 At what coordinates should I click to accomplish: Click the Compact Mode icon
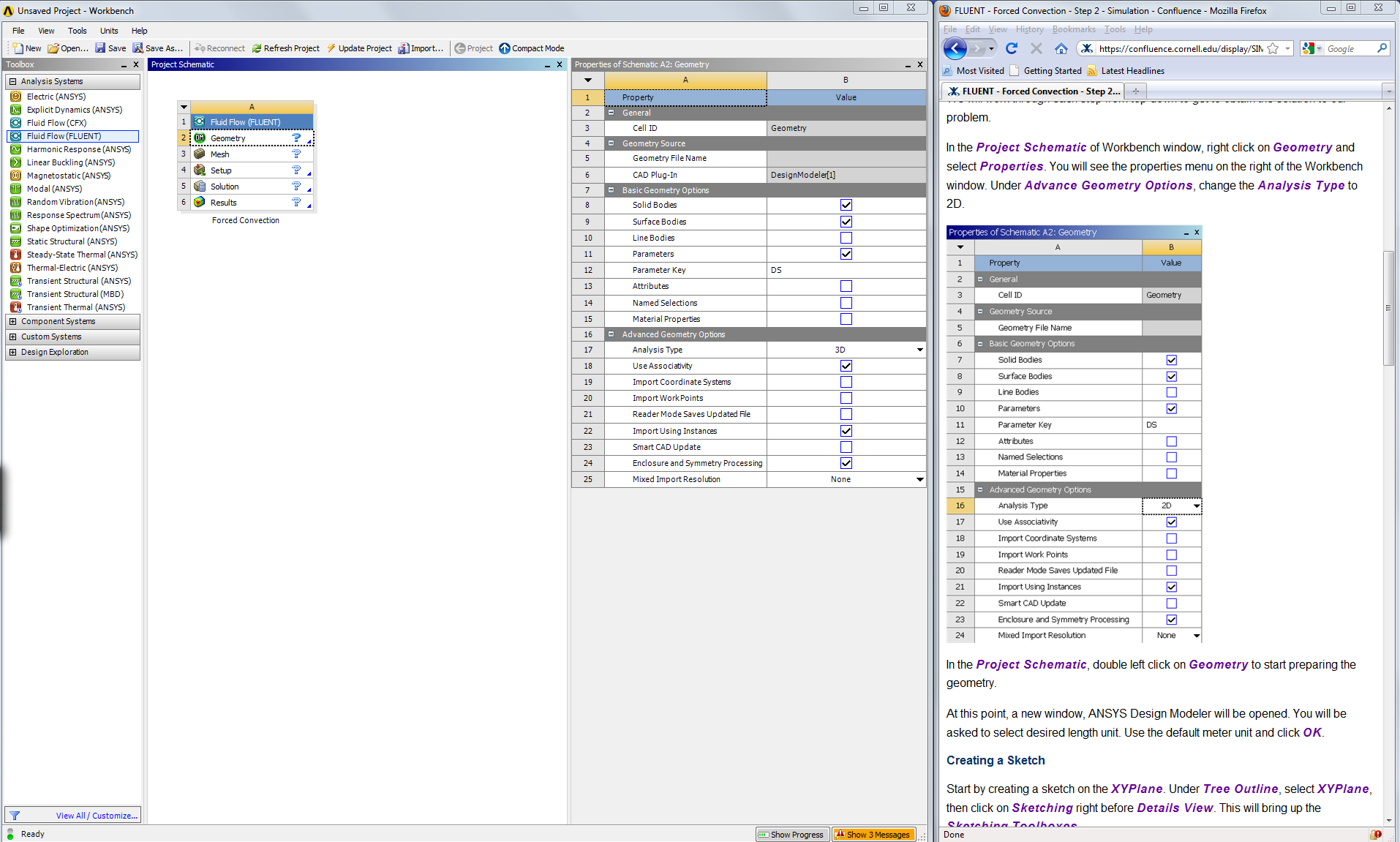[505, 48]
